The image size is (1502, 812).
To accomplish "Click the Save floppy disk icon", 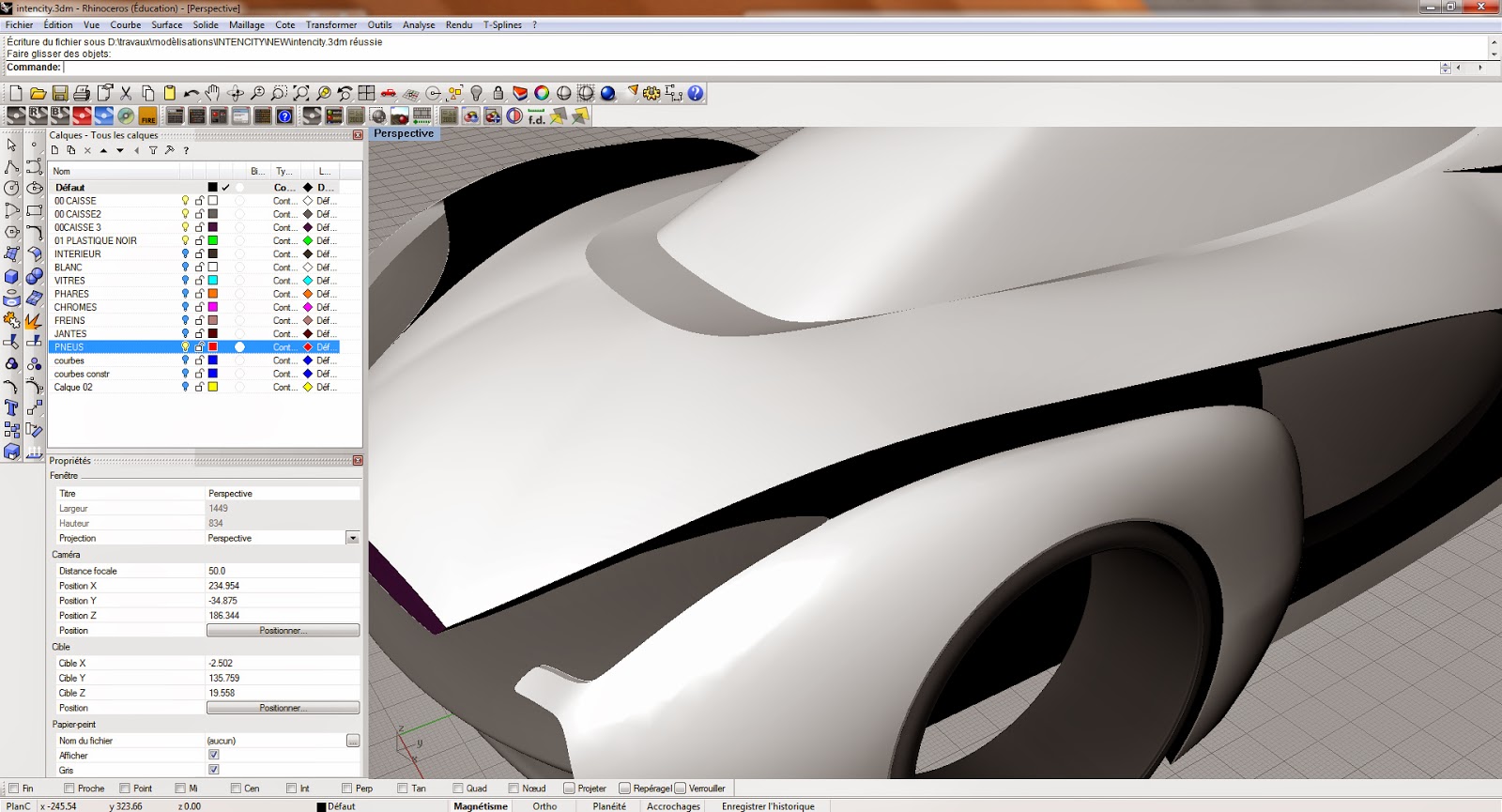I will point(60,93).
